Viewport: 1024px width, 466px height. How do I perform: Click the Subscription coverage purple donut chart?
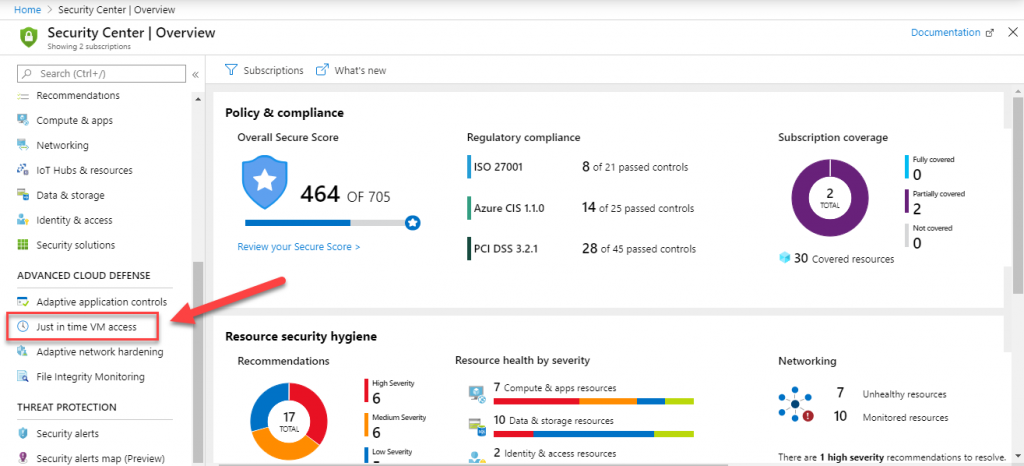coord(829,197)
